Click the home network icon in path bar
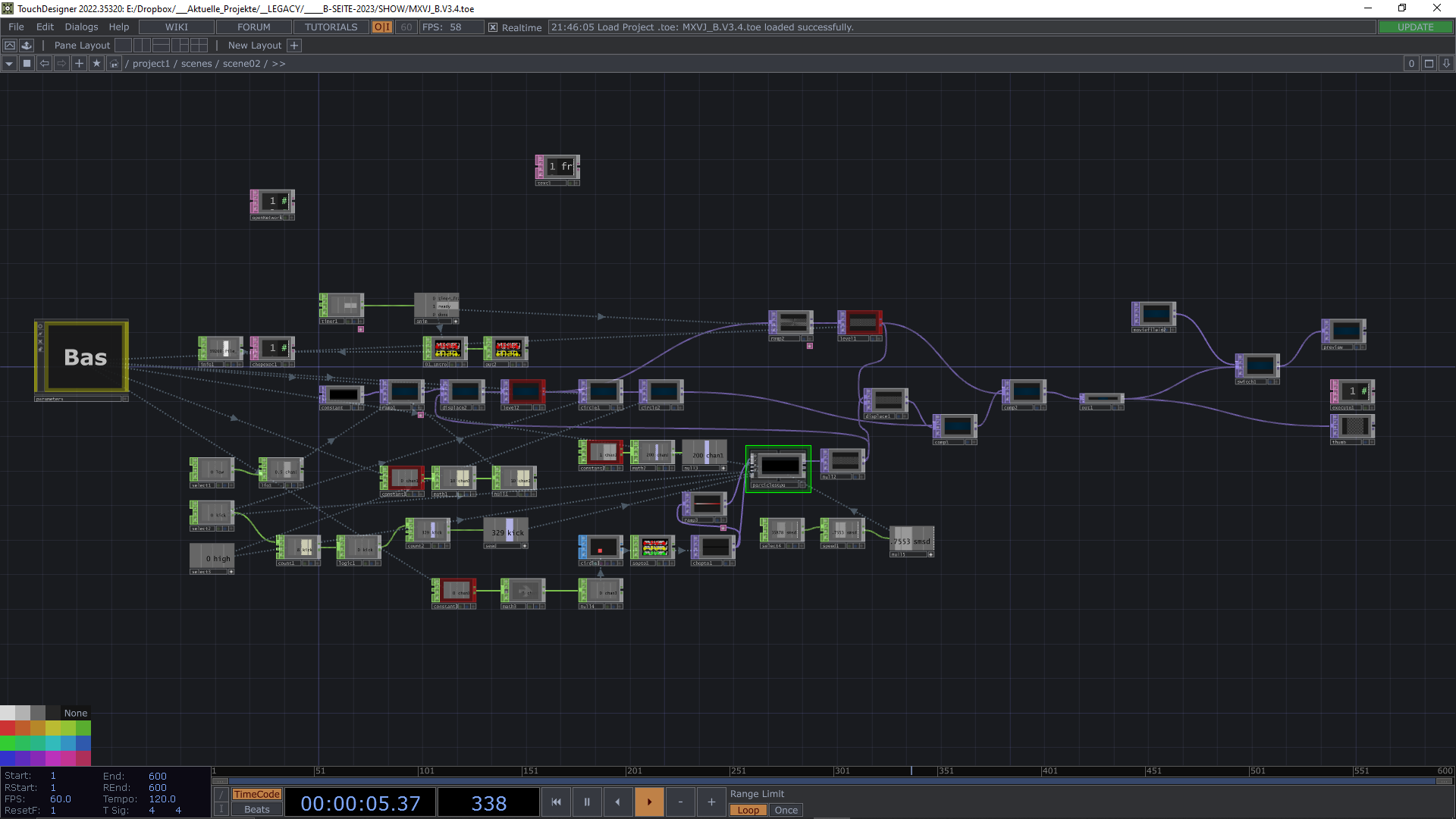 pos(114,64)
